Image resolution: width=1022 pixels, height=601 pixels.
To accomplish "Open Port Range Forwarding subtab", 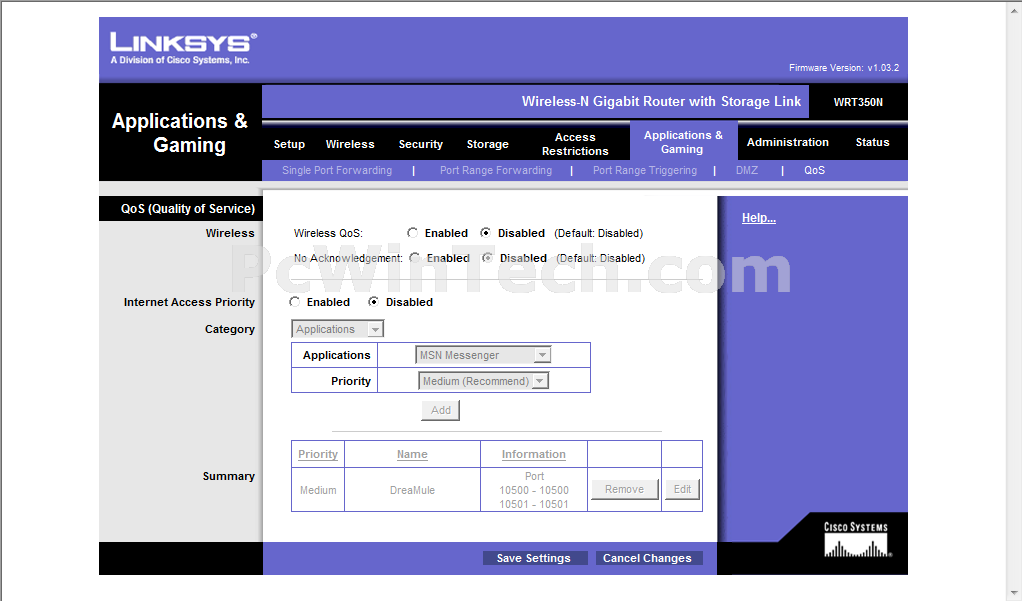I will (495, 170).
